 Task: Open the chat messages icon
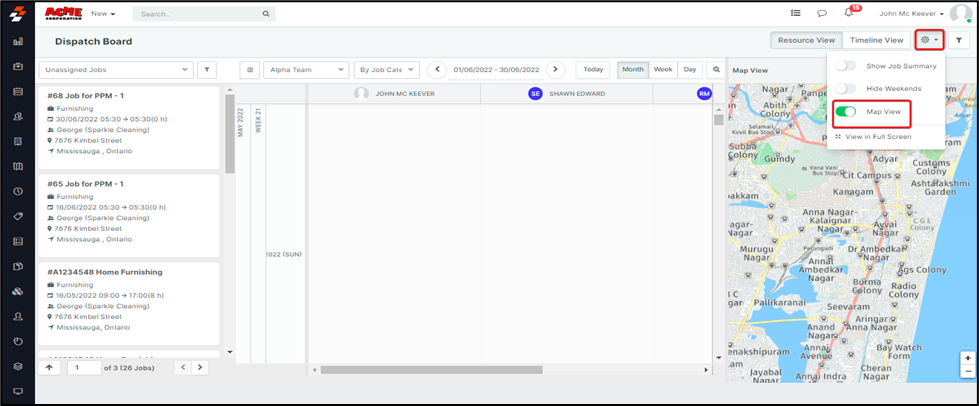click(822, 13)
